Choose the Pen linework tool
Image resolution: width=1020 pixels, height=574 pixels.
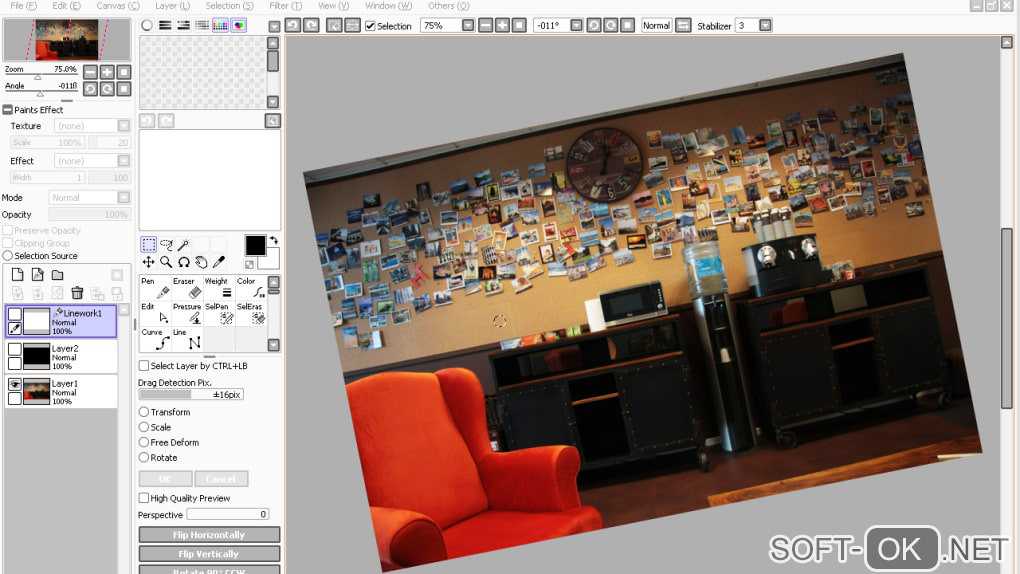[x=155, y=288]
